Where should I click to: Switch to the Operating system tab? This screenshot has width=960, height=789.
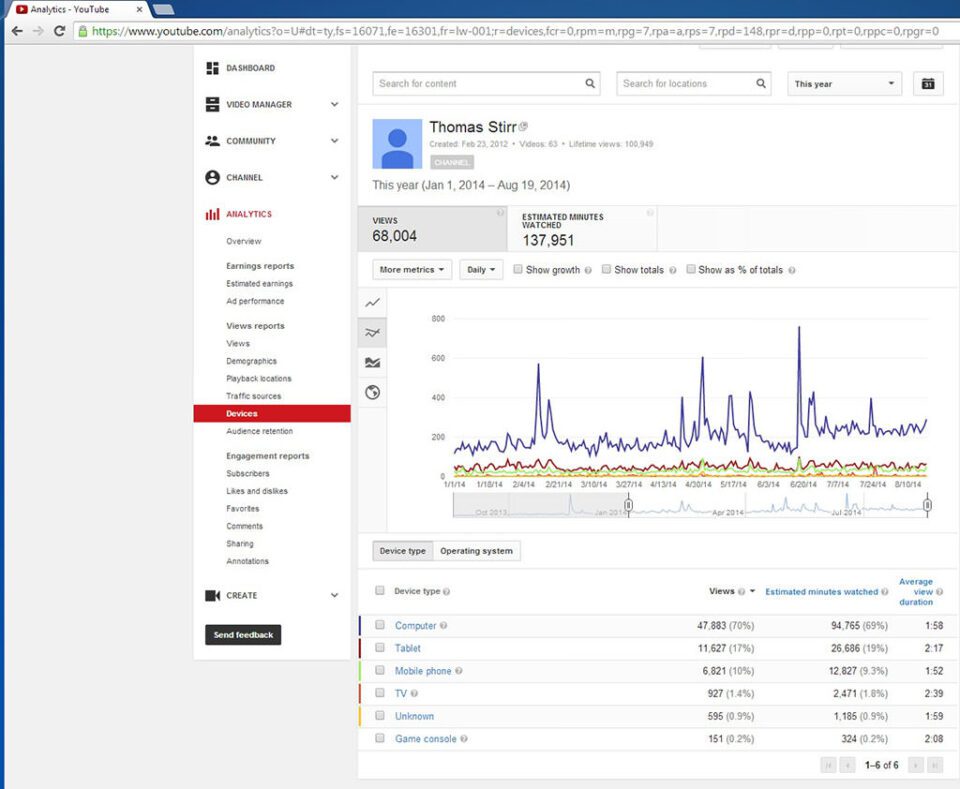pyautogui.click(x=476, y=551)
